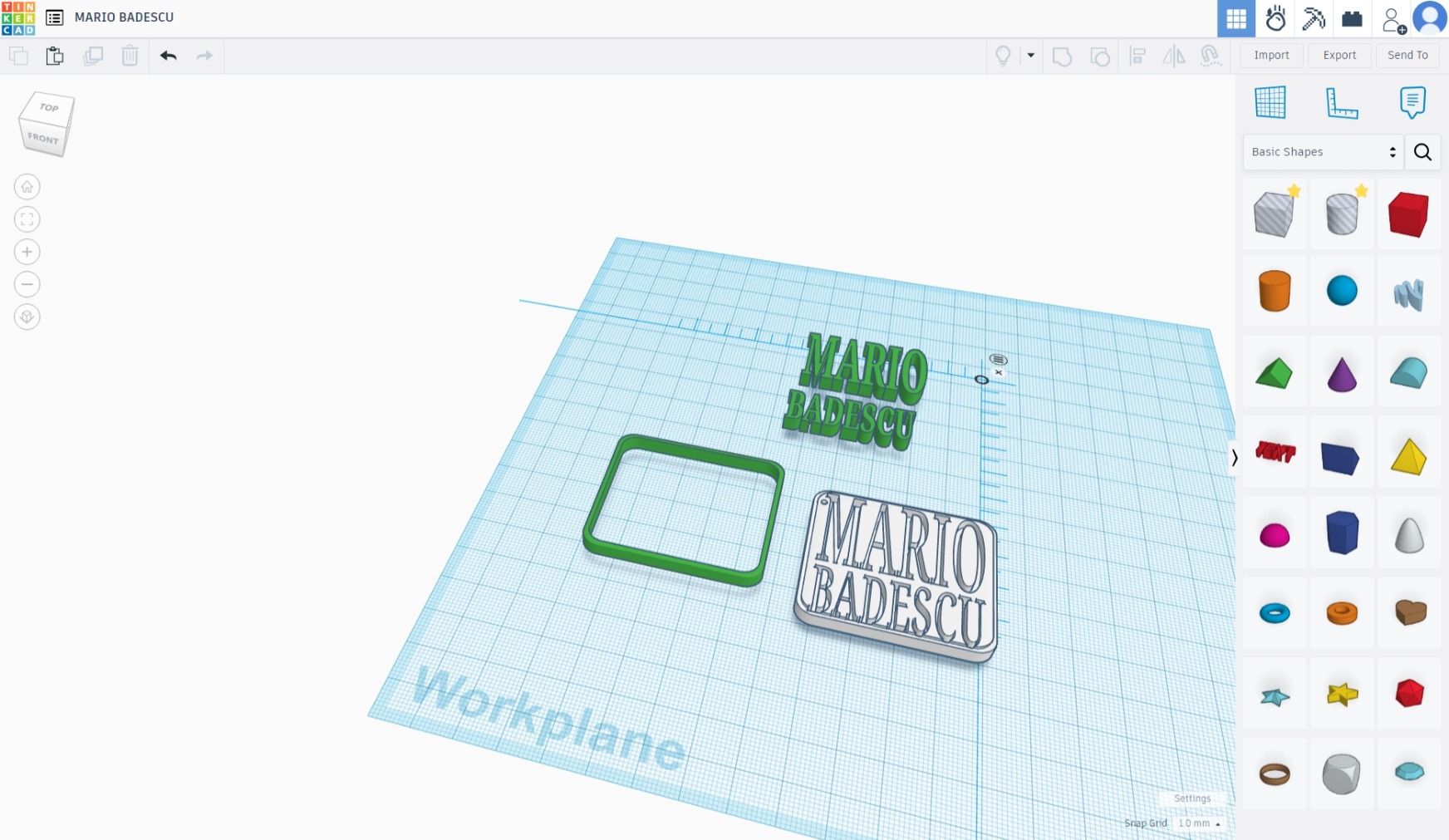This screenshot has height=840, width=1449.
Task: Click the Group shapes icon
Action: 1062,56
